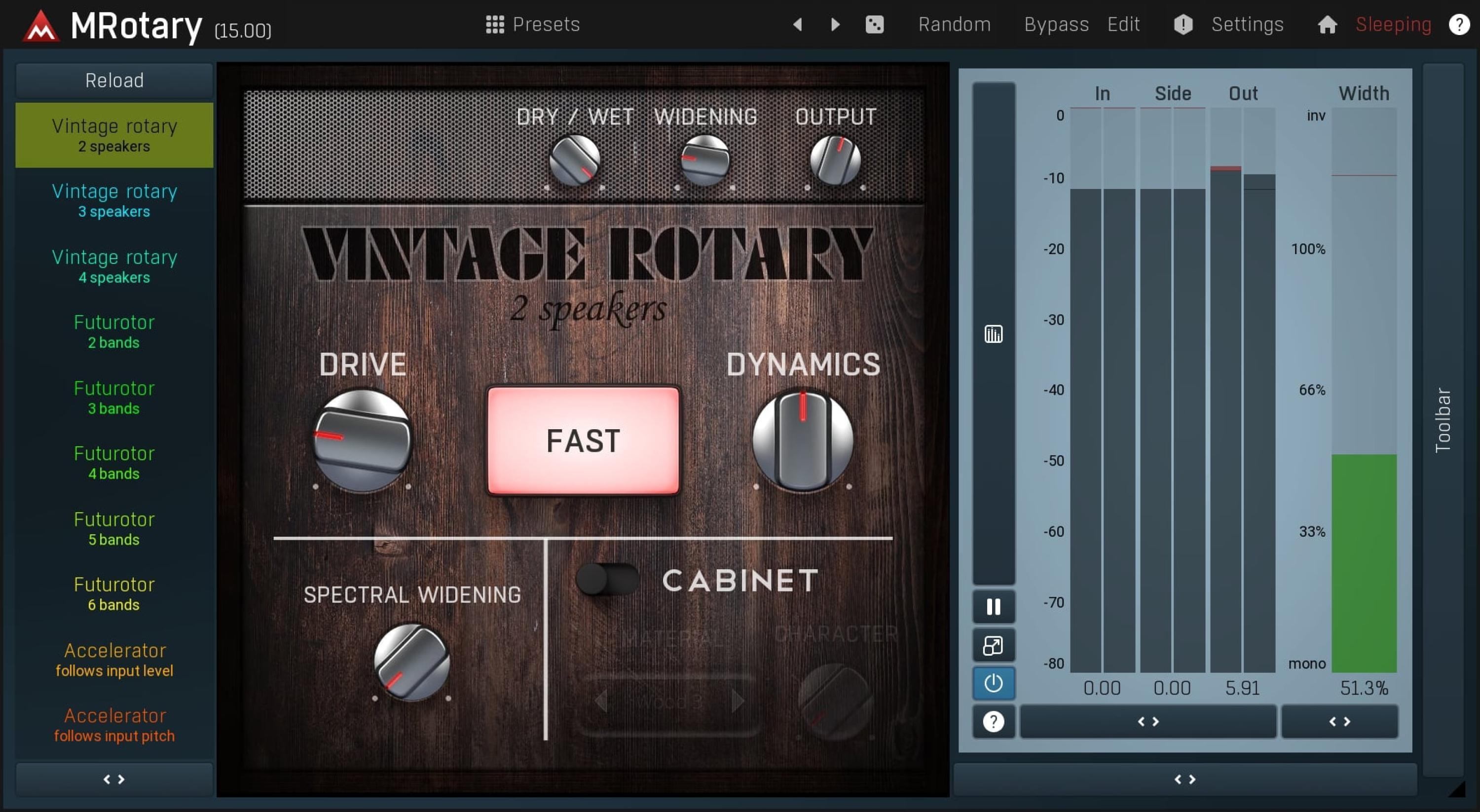The image size is (1480, 812).
Task: Click Bypass to disable processing
Action: pyautogui.click(x=1056, y=24)
